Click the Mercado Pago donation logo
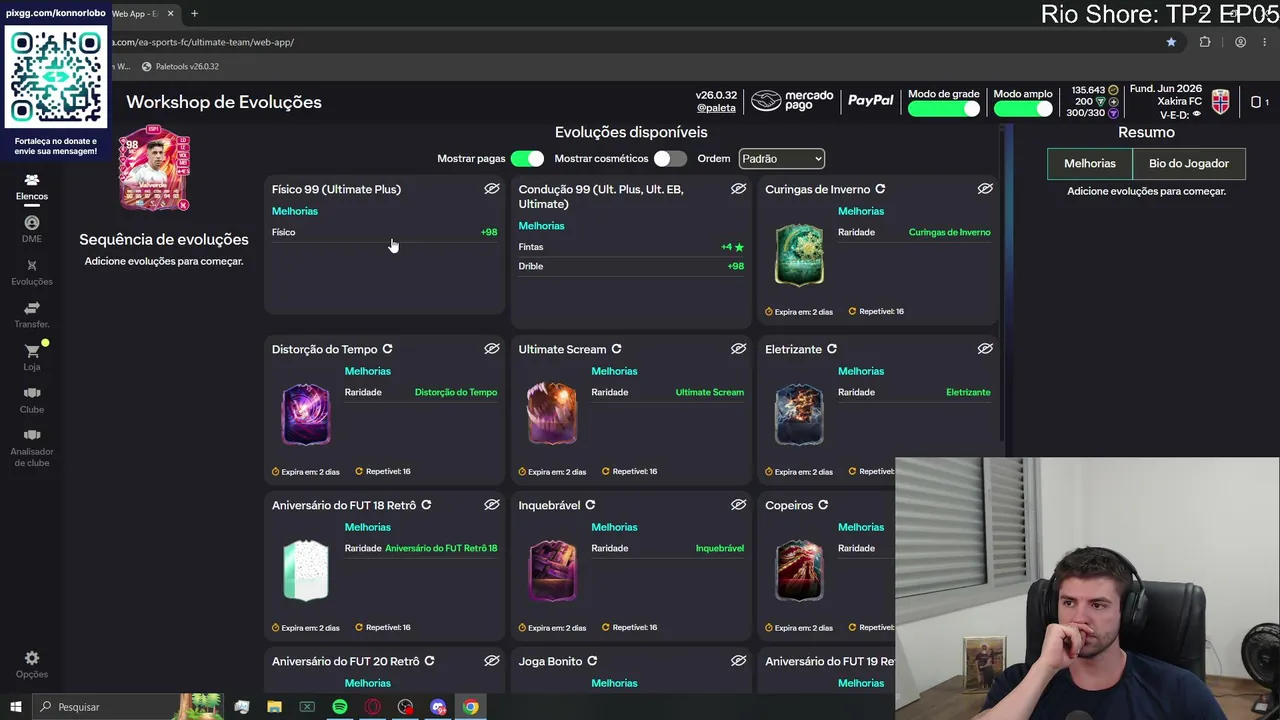1280x720 pixels. click(792, 101)
